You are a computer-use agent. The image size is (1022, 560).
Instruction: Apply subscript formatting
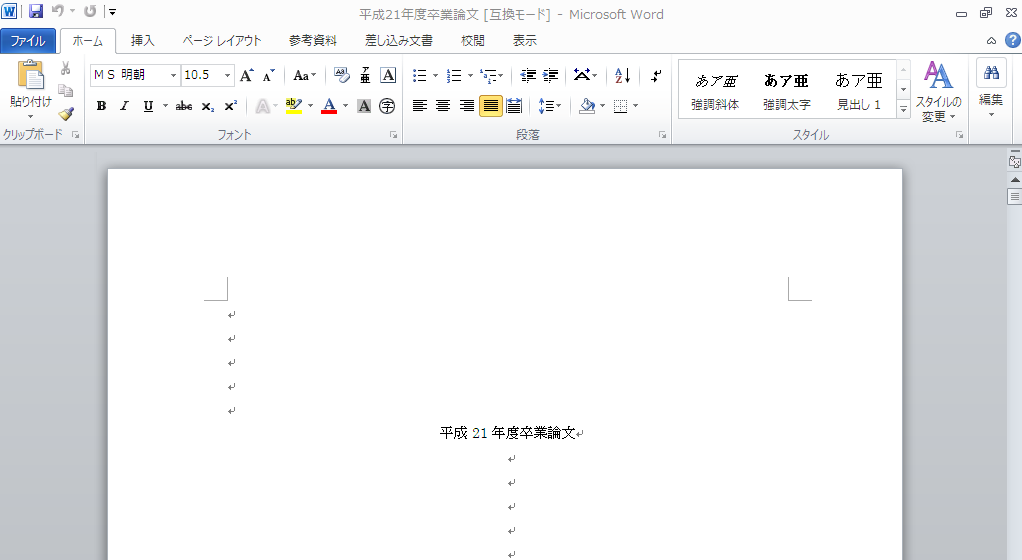[x=207, y=106]
